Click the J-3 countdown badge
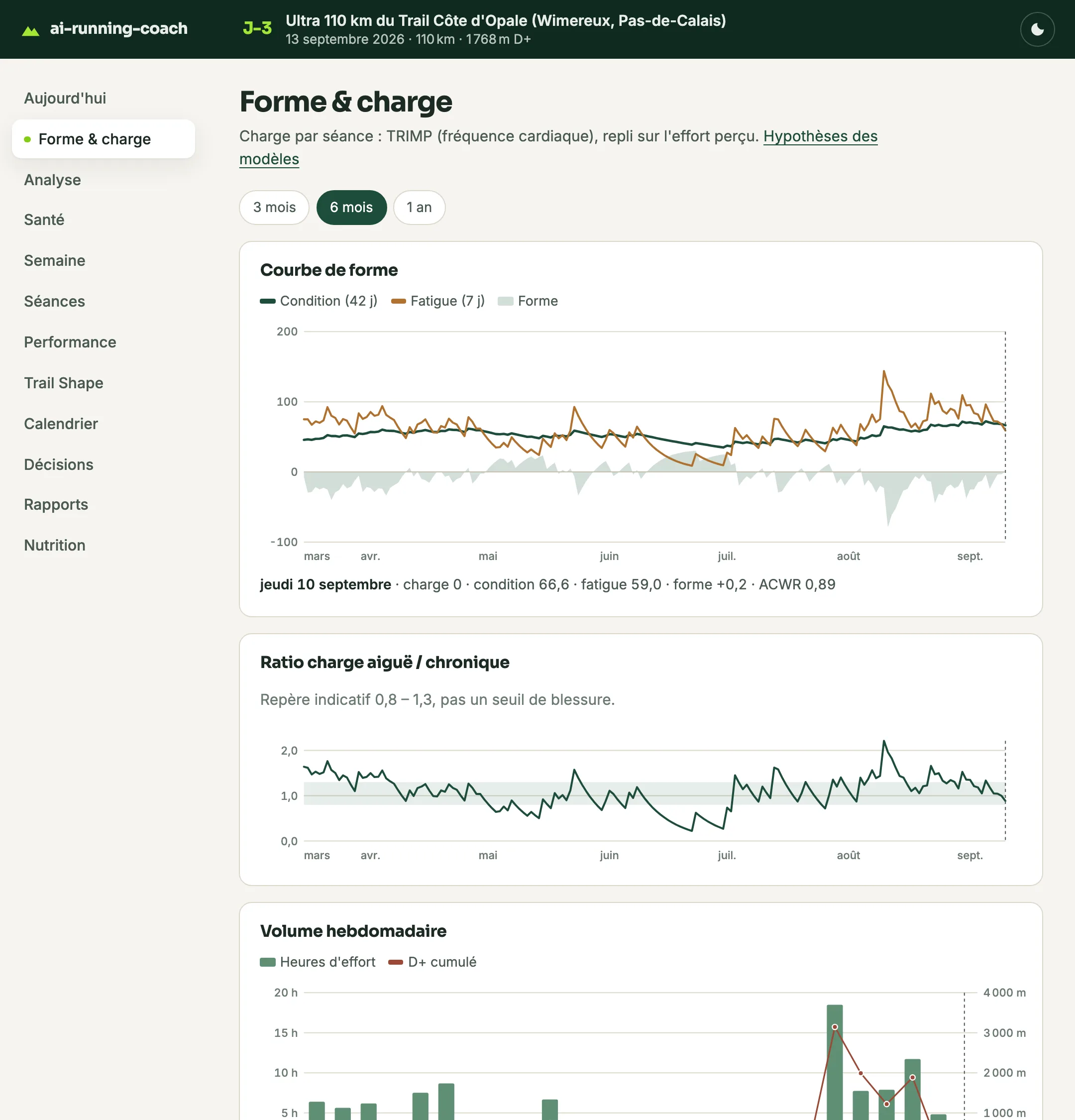This screenshot has height=1120, width=1075. 257,28
